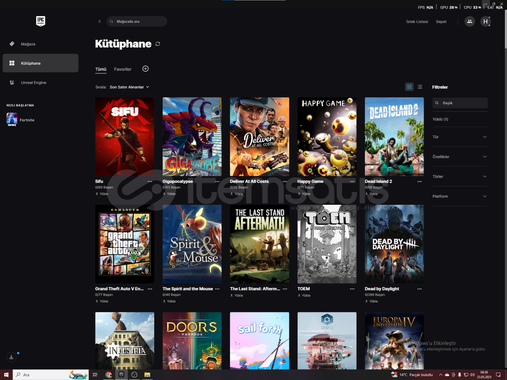Open downloads icon at sidebar bottom
Screen dimensions: 507x380
(x=11, y=357)
